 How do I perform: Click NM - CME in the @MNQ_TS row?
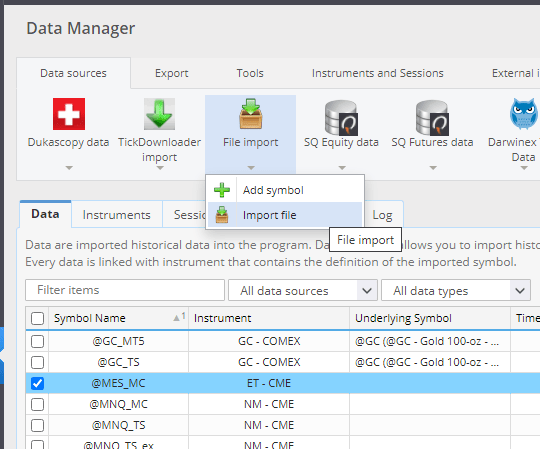click(269, 425)
